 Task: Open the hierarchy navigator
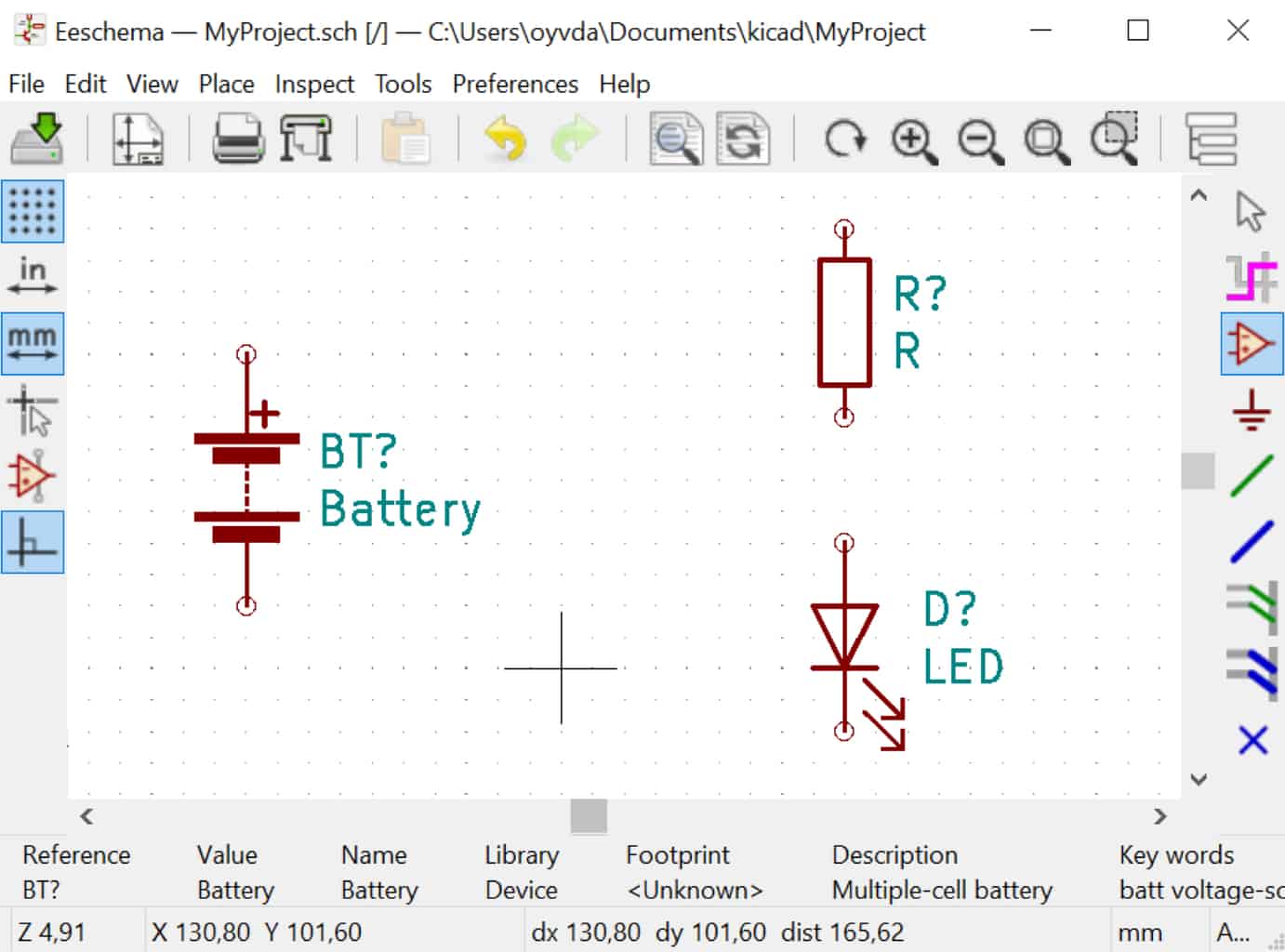pos(1209,139)
